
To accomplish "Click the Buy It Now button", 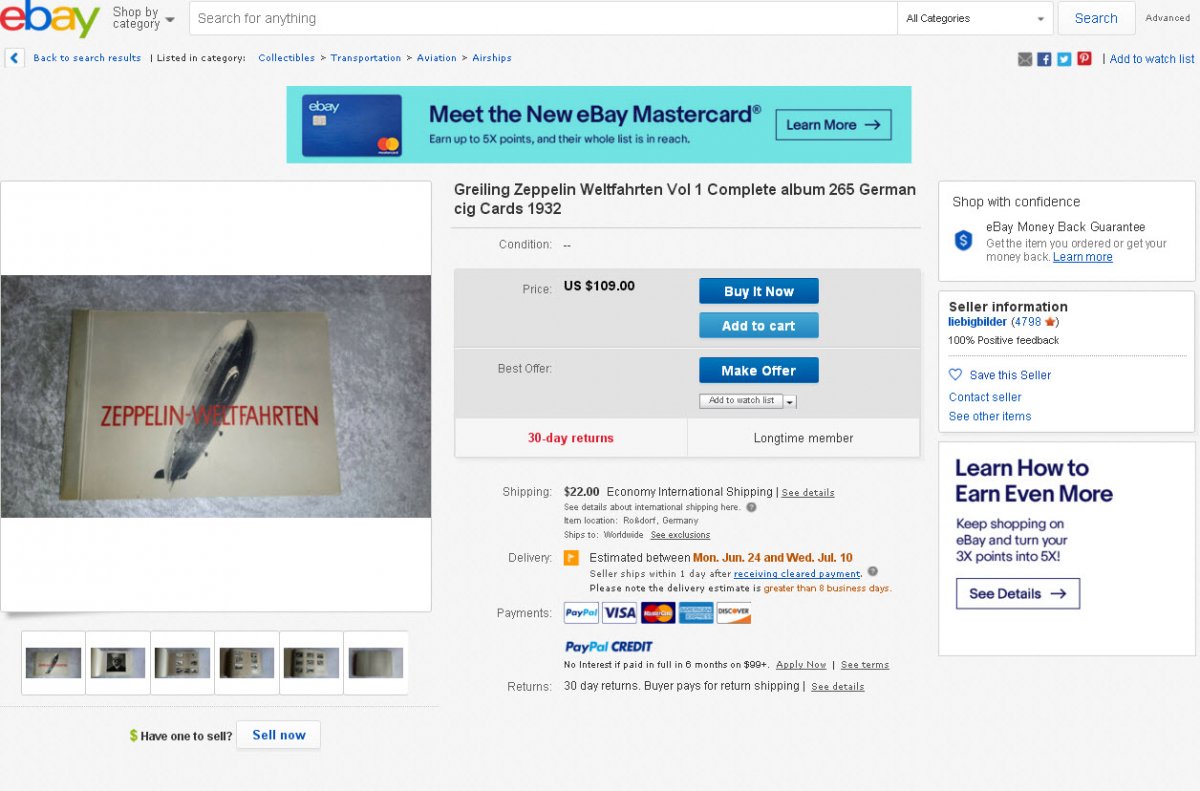I will [758, 291].
